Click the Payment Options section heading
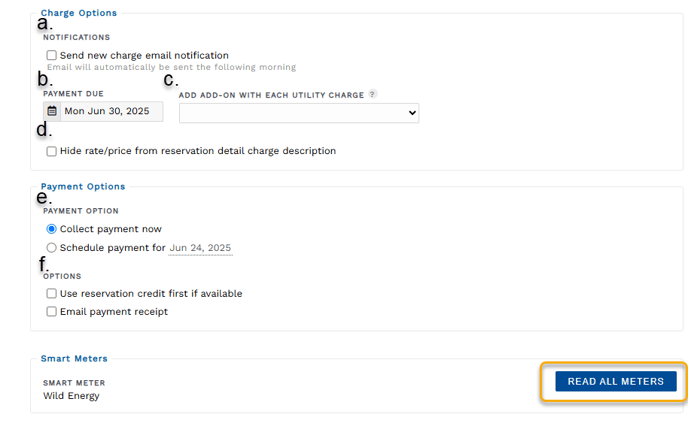This screenshot has width=688, height=423. coord(83,186)
